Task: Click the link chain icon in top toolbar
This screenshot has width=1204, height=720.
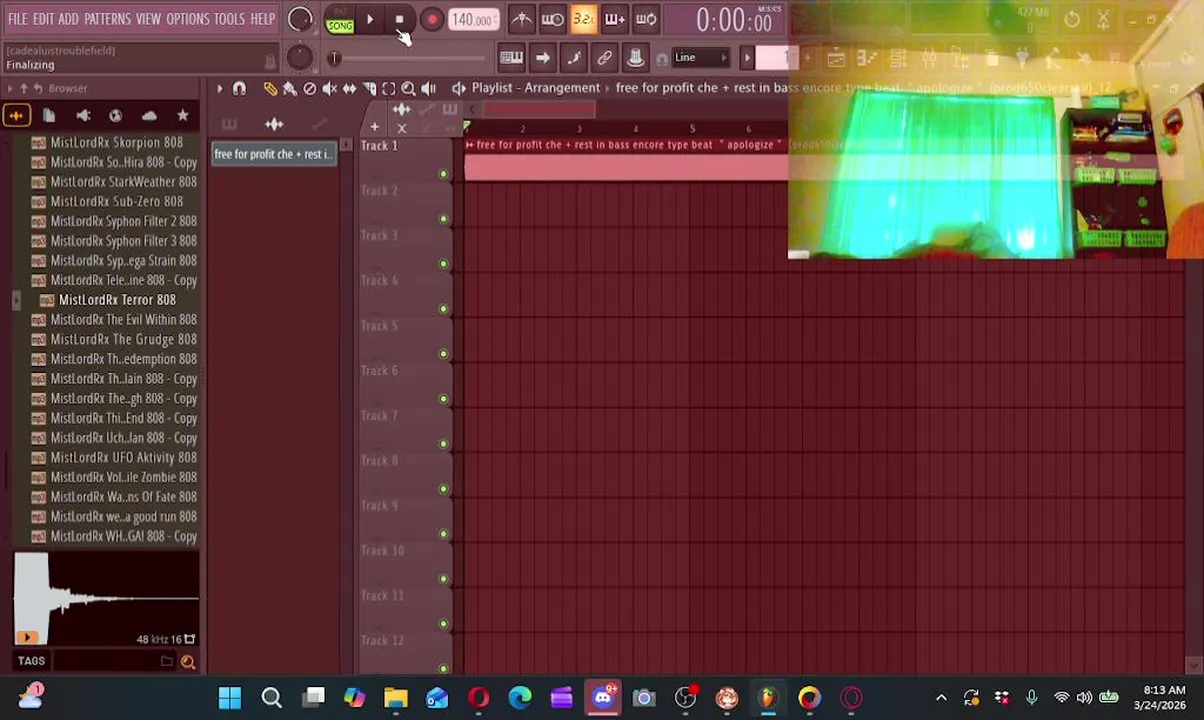Action: tap(604, 58)
